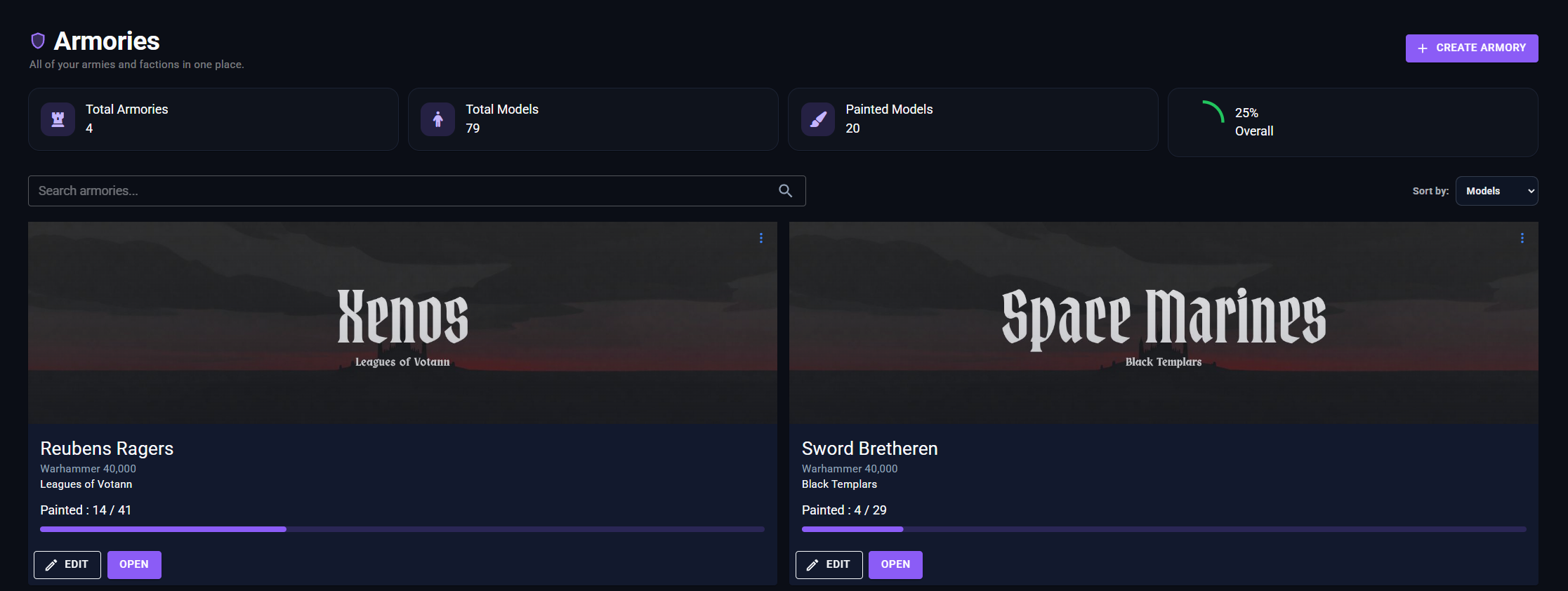The image size is (1568, 591).
Task: Open the Sword Bretheren armory
Action: pyautogui.click(x=895, y=565)
